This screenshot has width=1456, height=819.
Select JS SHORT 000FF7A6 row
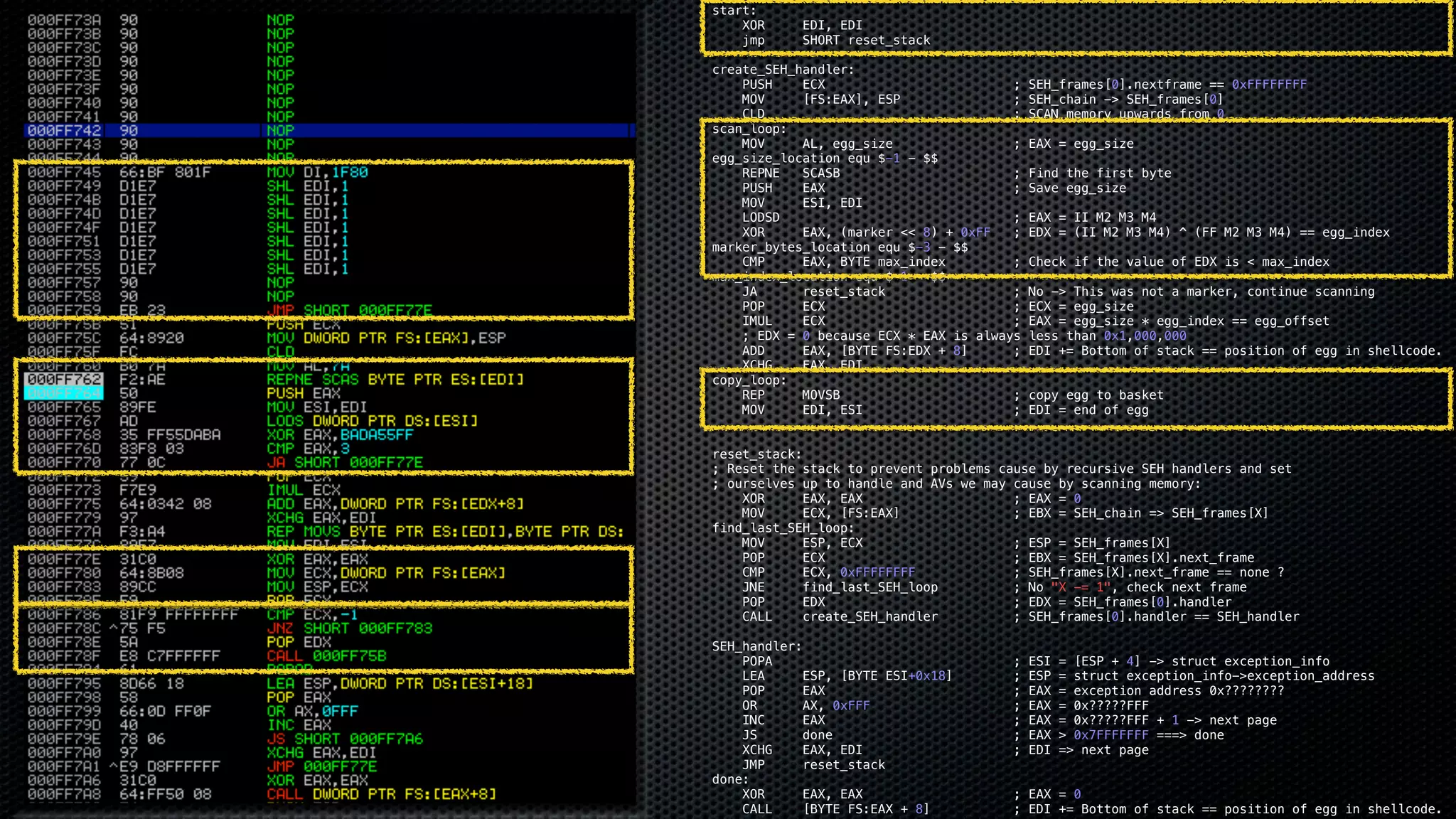click(x=225, y=739)
